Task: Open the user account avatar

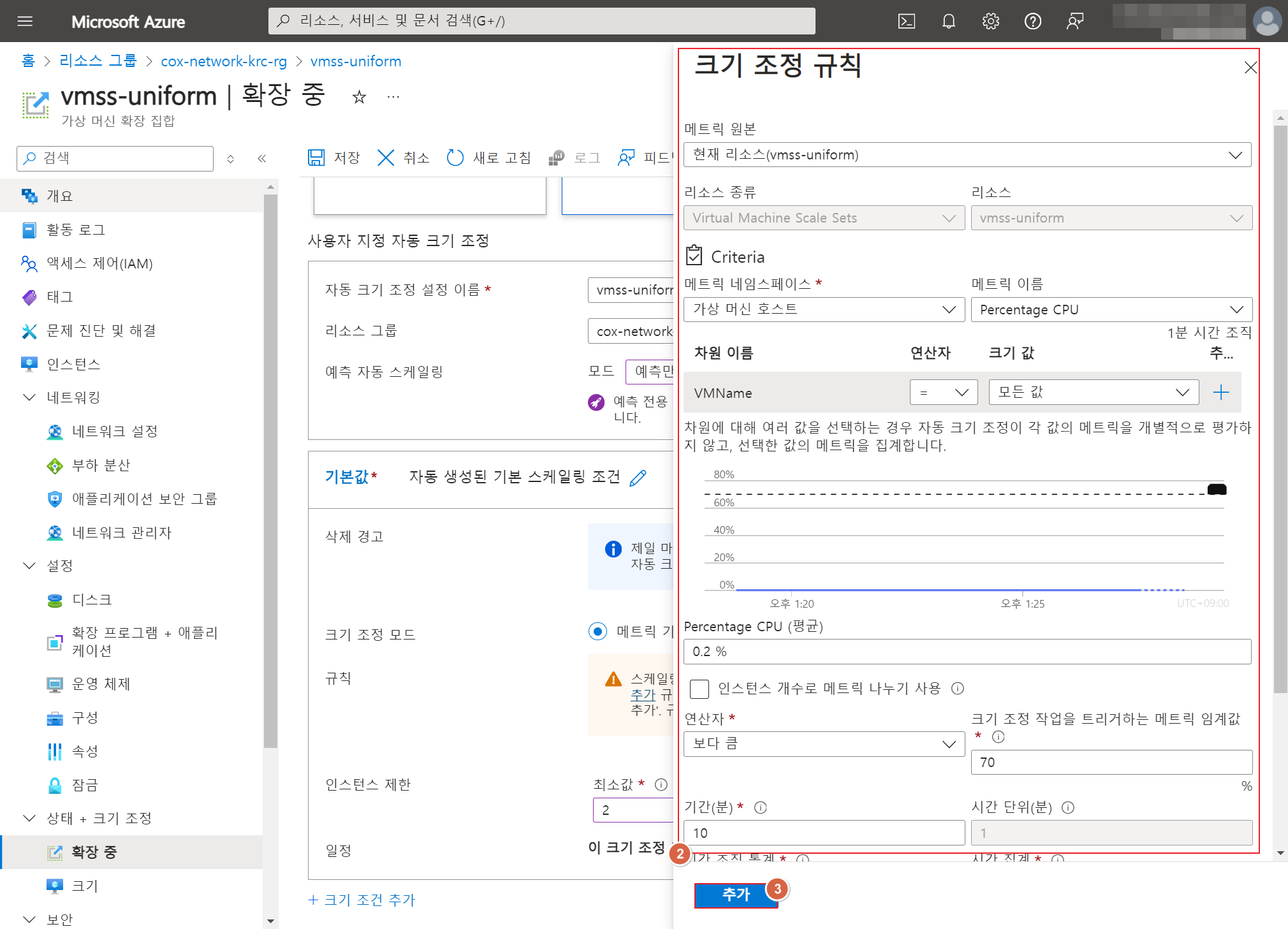Action: point(1266,21)
